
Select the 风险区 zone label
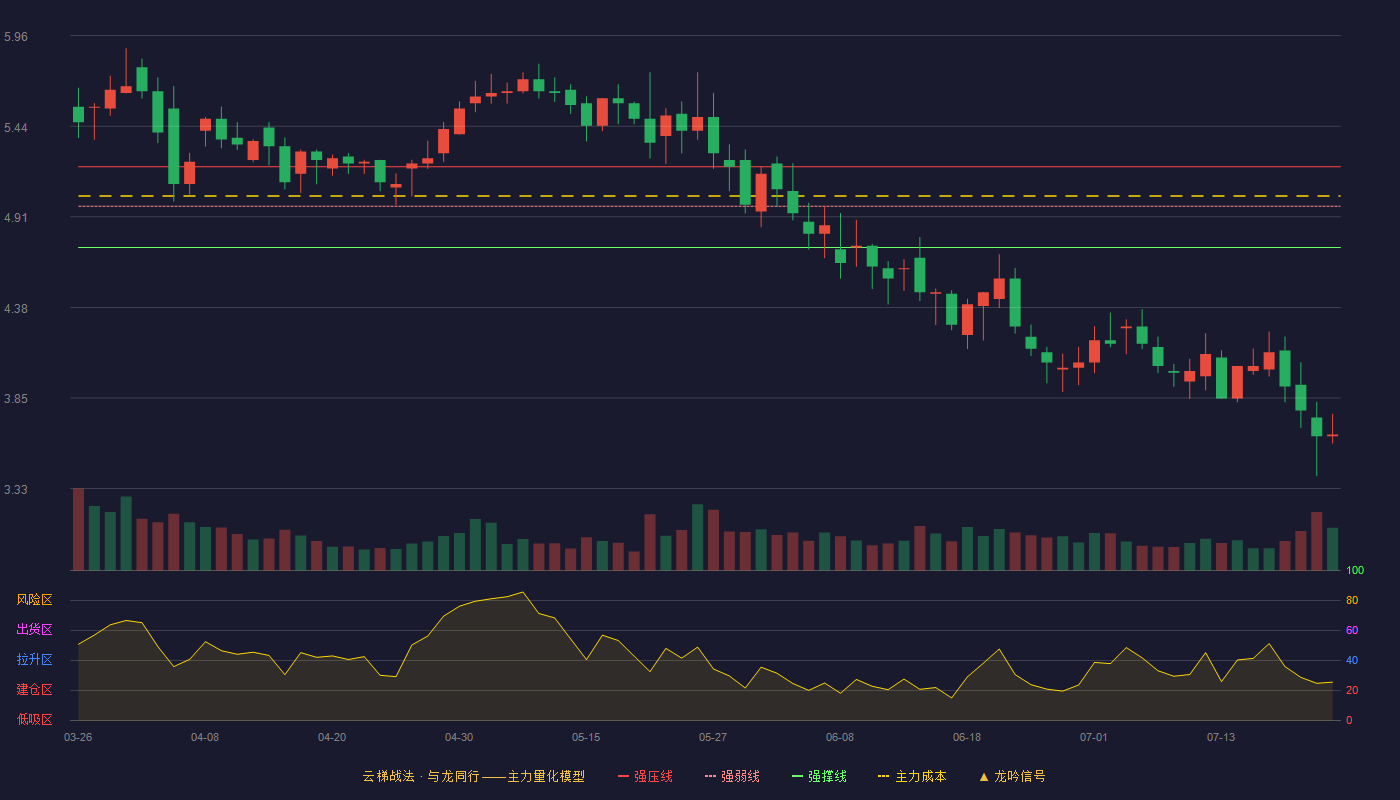pyautogui.click(x=34, y=600)
